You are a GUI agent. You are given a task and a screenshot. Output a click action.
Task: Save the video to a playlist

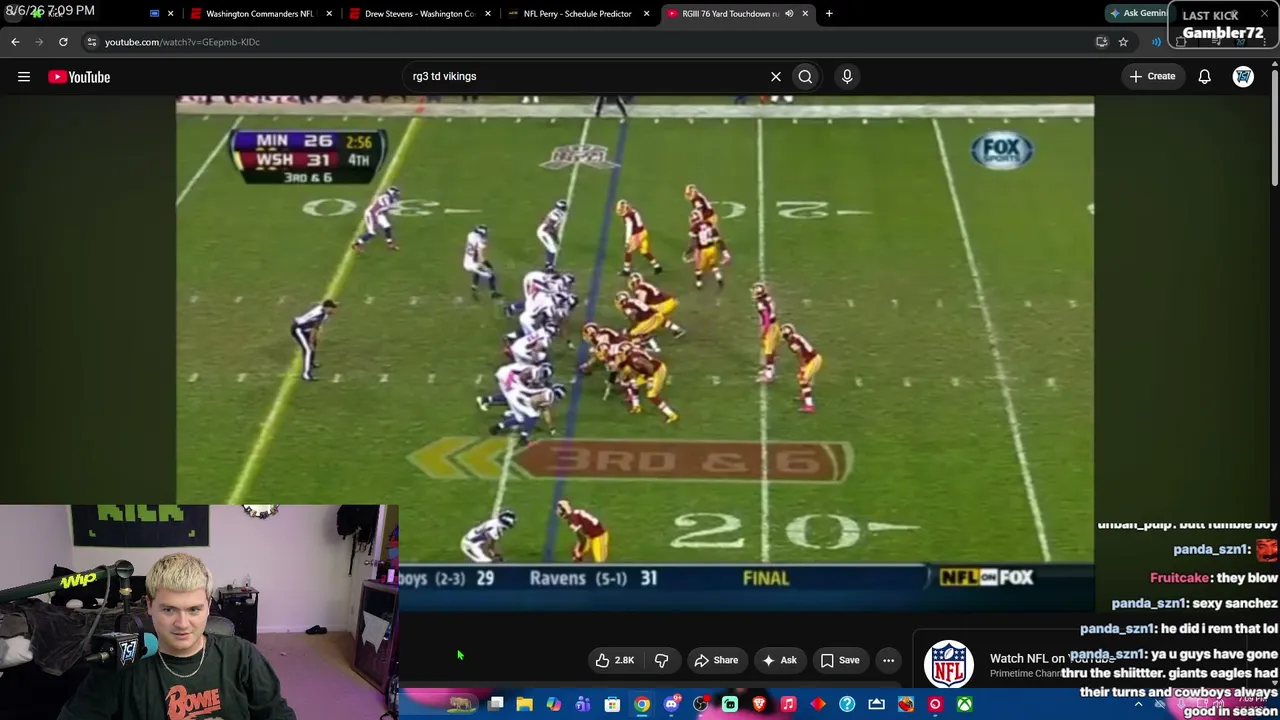pos(839,660)
